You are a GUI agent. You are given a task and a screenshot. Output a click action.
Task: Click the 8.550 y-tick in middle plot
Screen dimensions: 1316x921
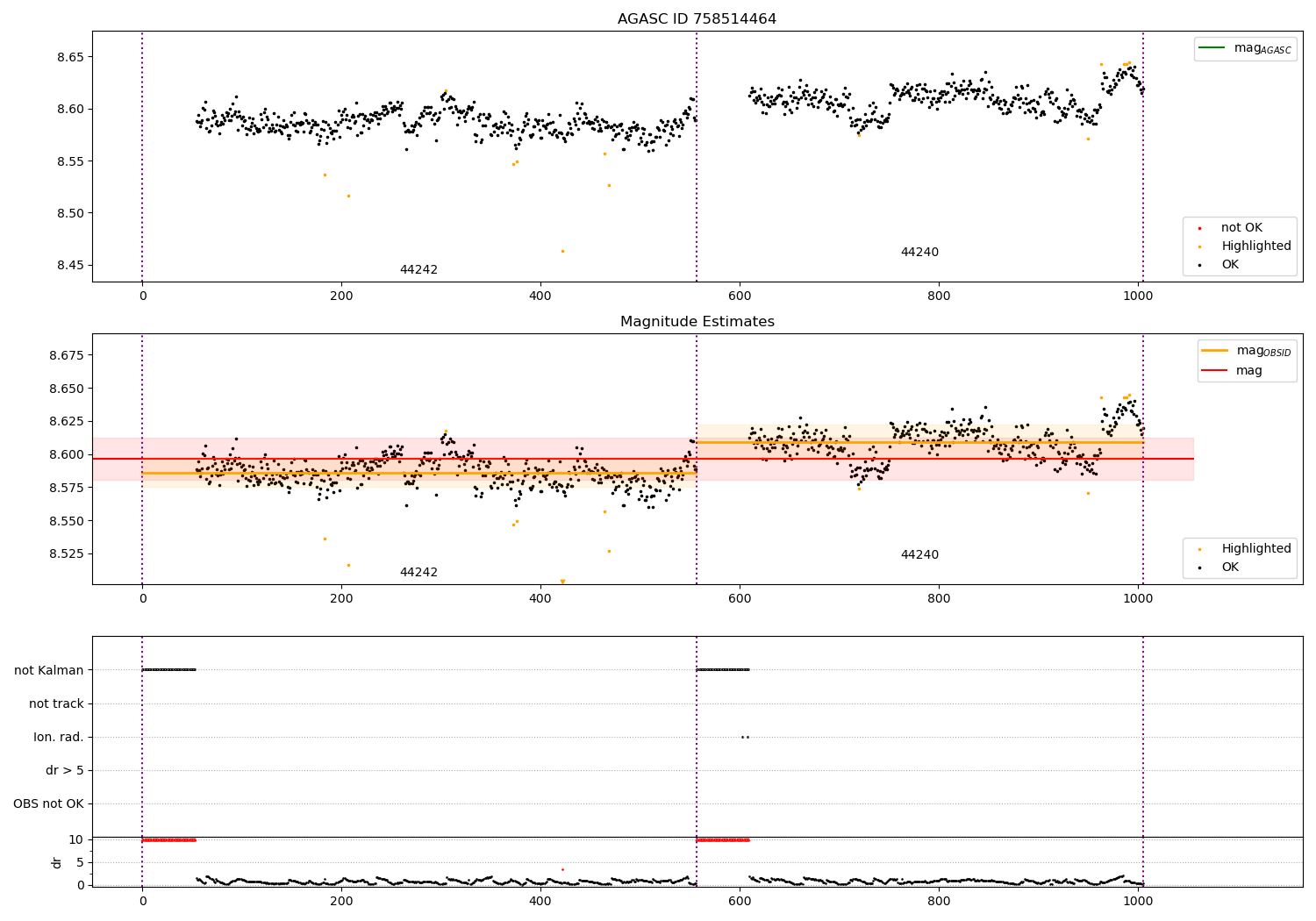[67, 521]
